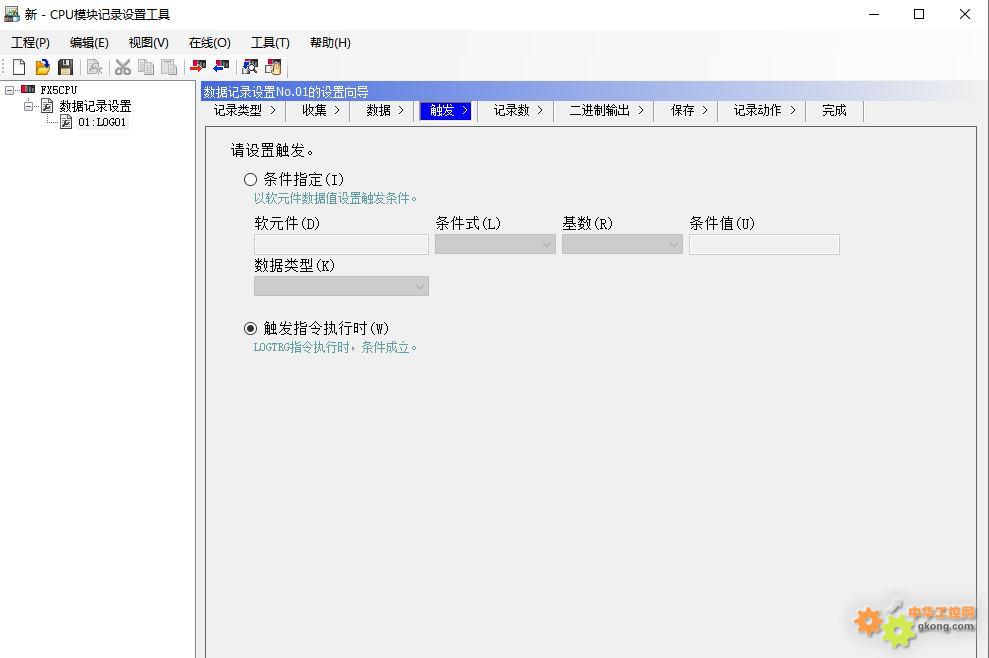This screenshot has height=658, width=989.
Task: Go to the 记录数 wizard step
Action: coord(517,110)
